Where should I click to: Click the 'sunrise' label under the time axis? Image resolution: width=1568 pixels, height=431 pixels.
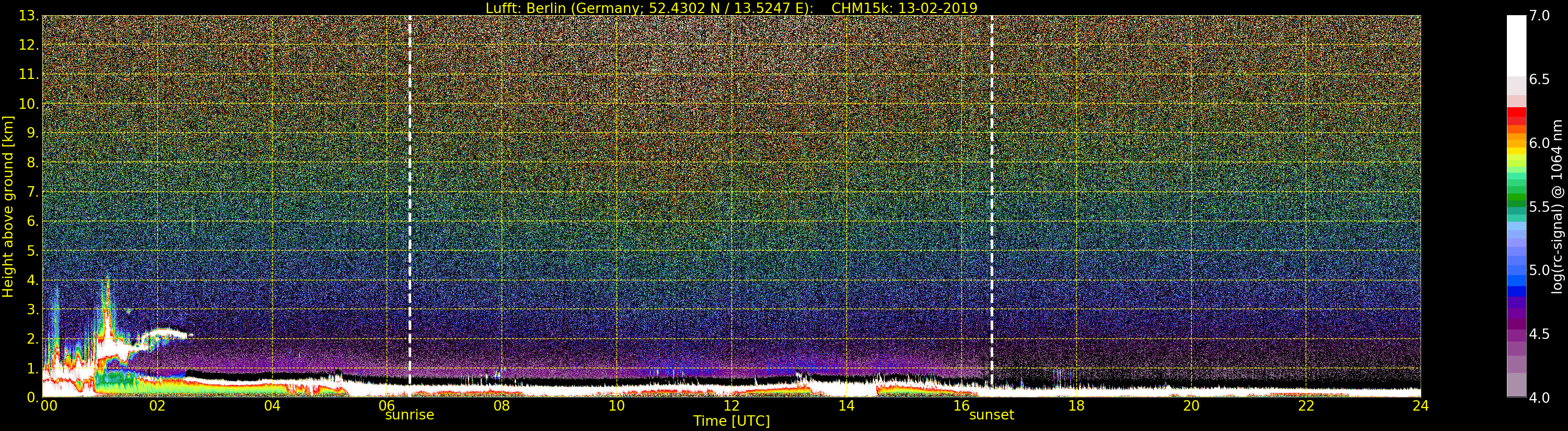click(x=410, y=415)
